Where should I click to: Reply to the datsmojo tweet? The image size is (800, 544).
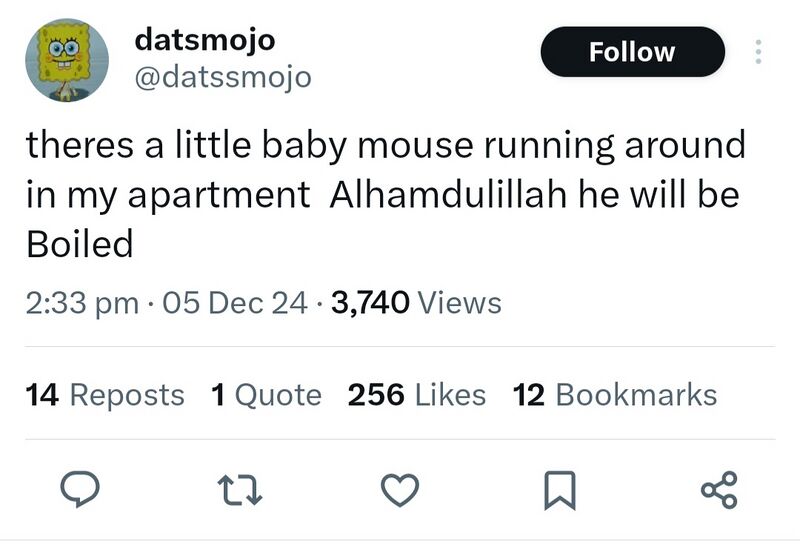tap(76, 489)
